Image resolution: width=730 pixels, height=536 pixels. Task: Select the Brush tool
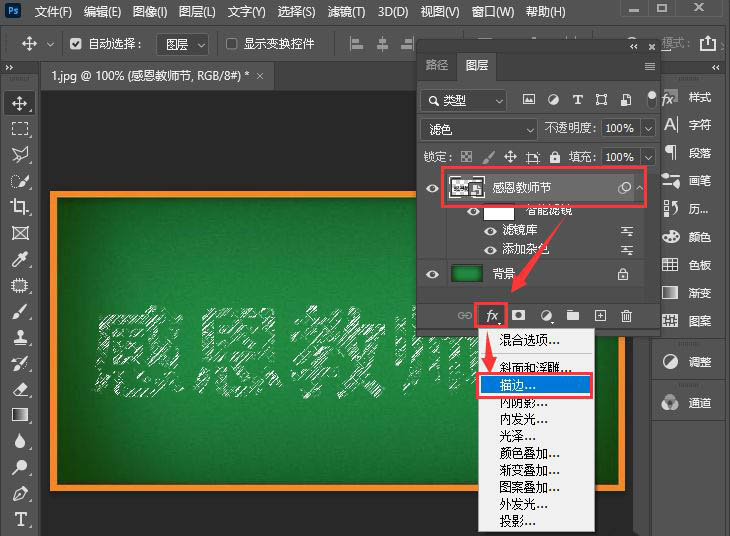(x=20, y=311)
